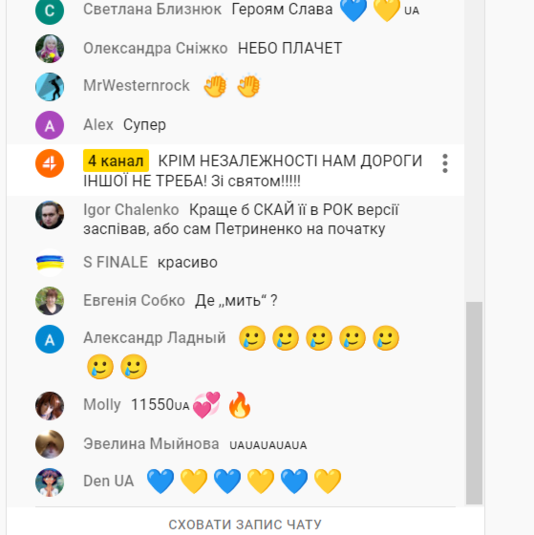The image size is (534, 535).
Task: Click Евгенія Собко's profile picture
Action: pos(49,301)
